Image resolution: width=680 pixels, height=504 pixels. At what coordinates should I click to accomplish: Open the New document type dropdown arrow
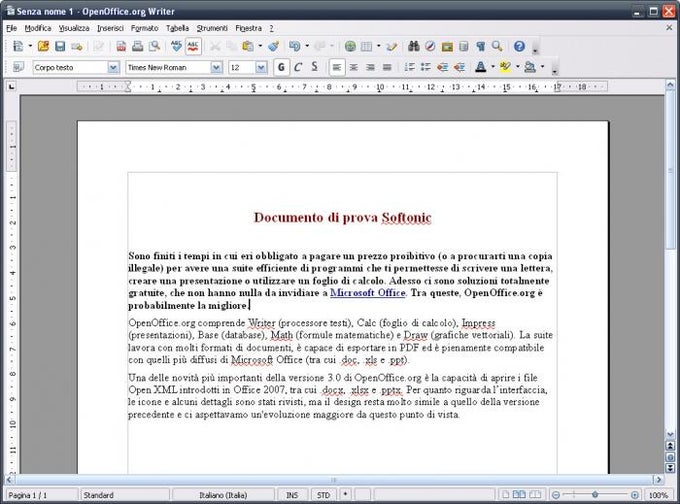pyautogui.click(x=30, y=46)
